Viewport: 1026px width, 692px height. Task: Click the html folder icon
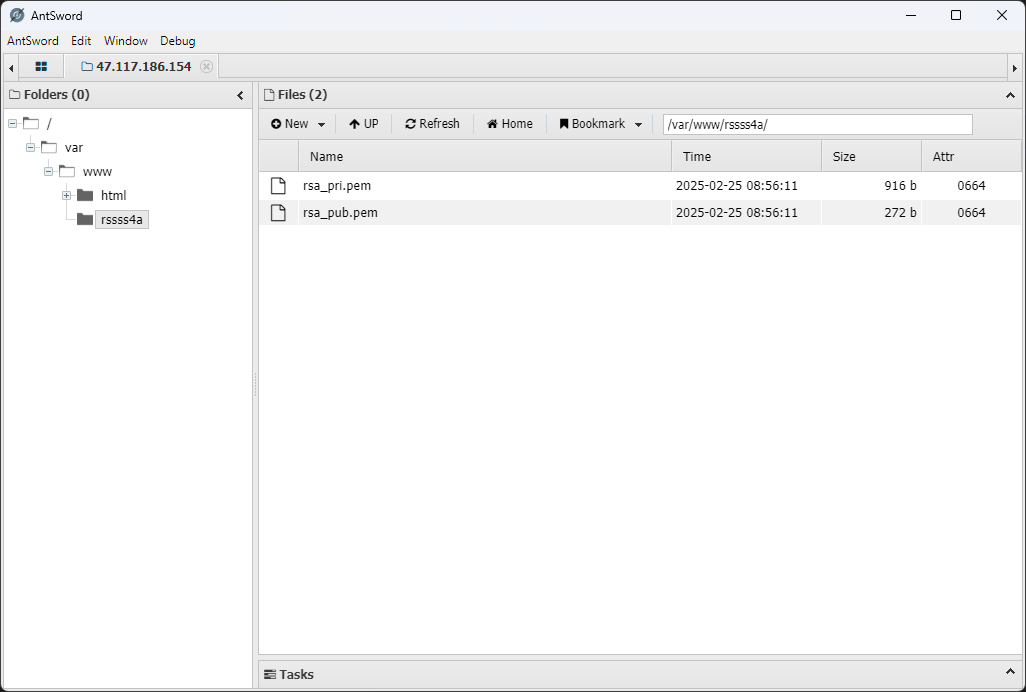85,196
